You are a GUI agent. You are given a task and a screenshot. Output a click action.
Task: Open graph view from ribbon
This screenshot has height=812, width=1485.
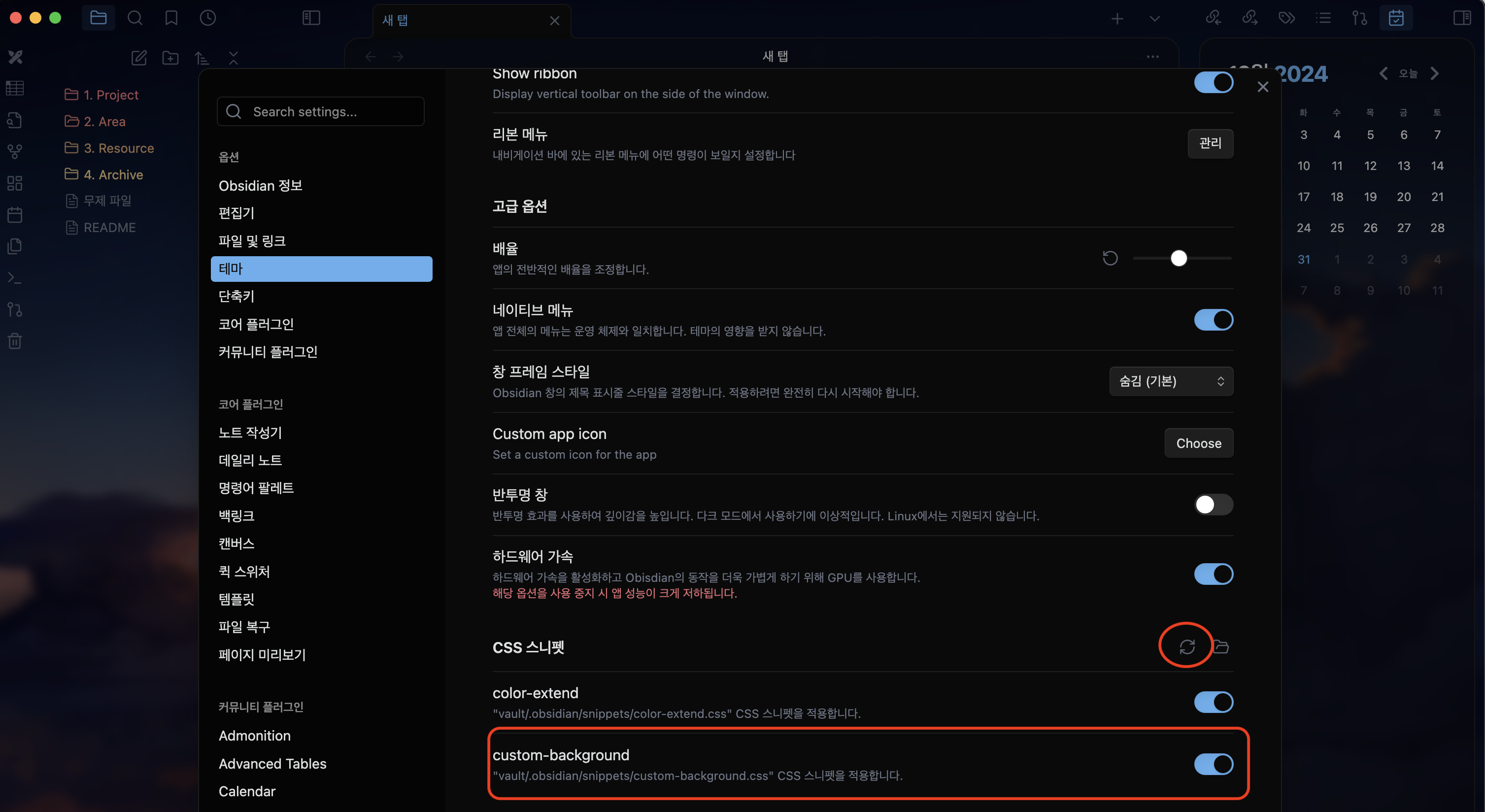click(x=15, y=152)
